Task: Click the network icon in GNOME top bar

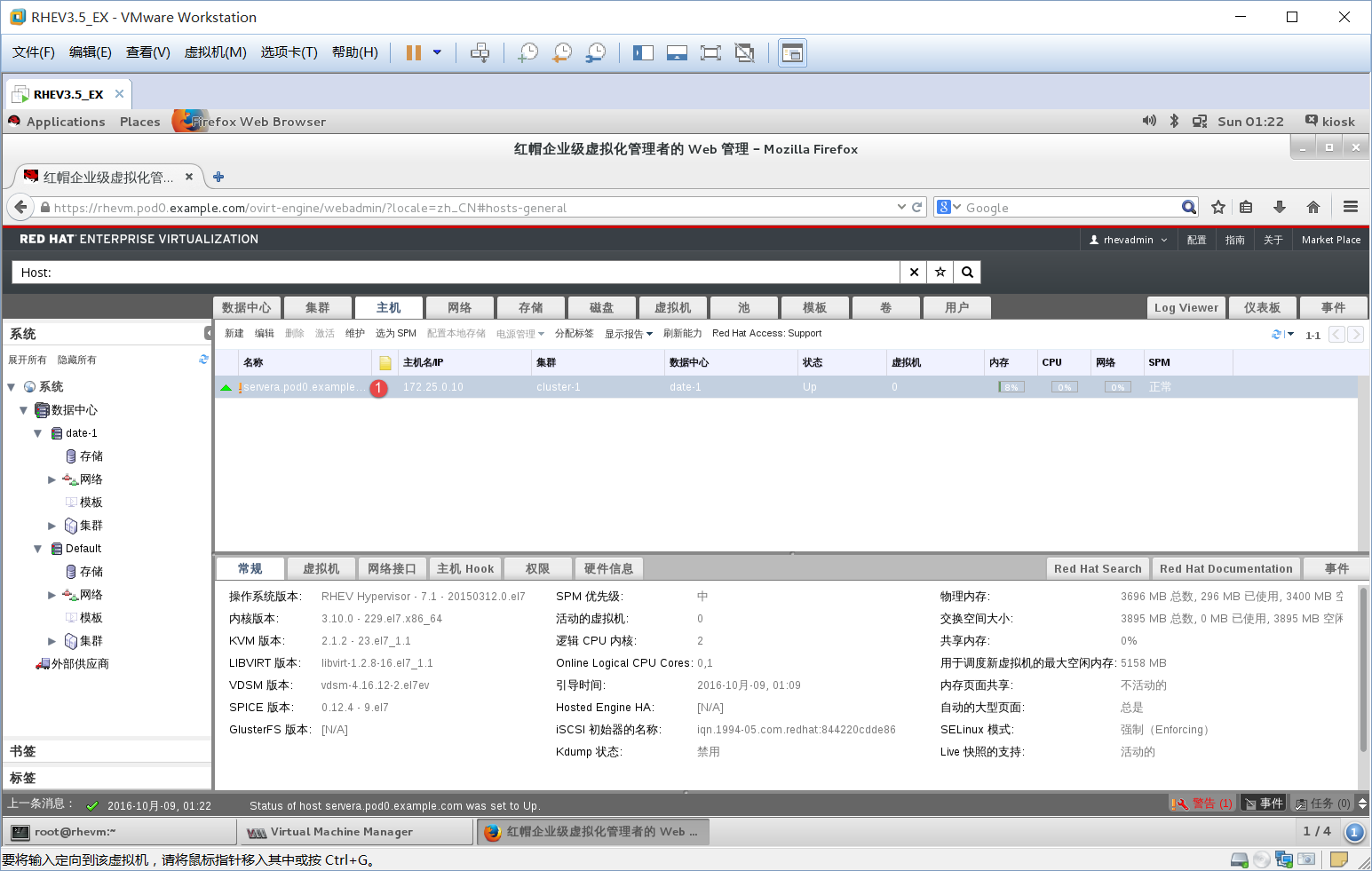Action: point(1200,122)
